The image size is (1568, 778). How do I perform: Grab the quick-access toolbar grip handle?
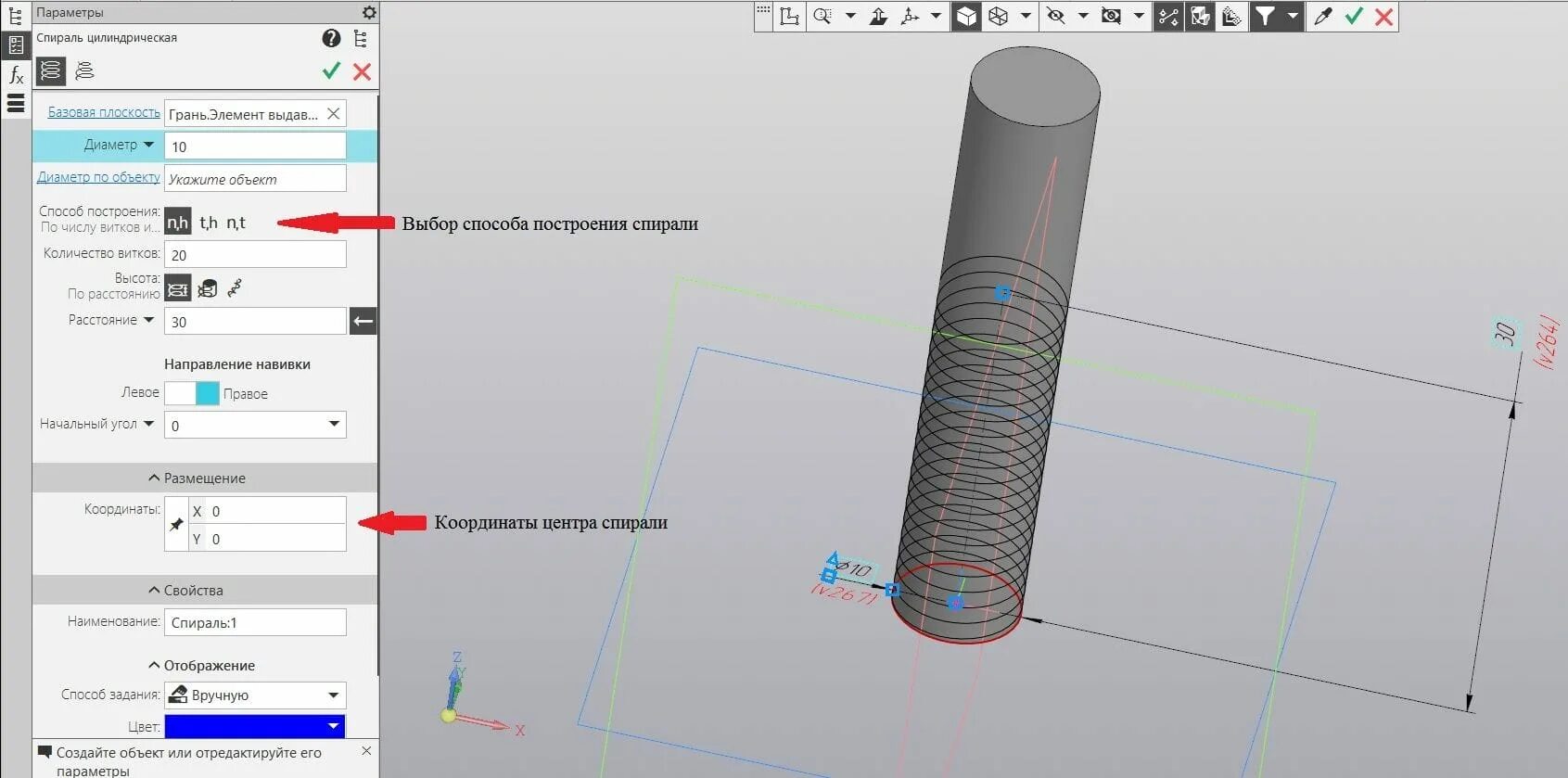click(x=763, y=11)
